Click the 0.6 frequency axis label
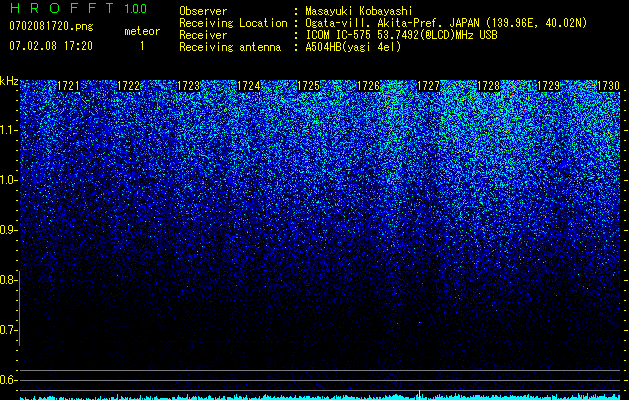The height and width of the screenshot is (400, 629). coord(7,380)
